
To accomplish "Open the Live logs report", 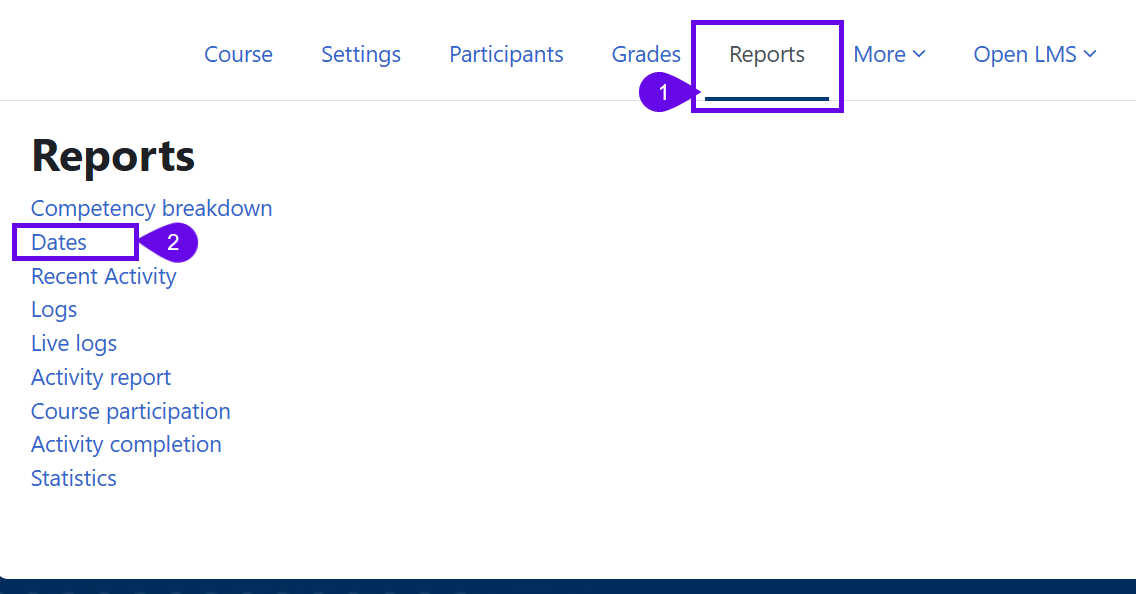I will pos(74,343).
